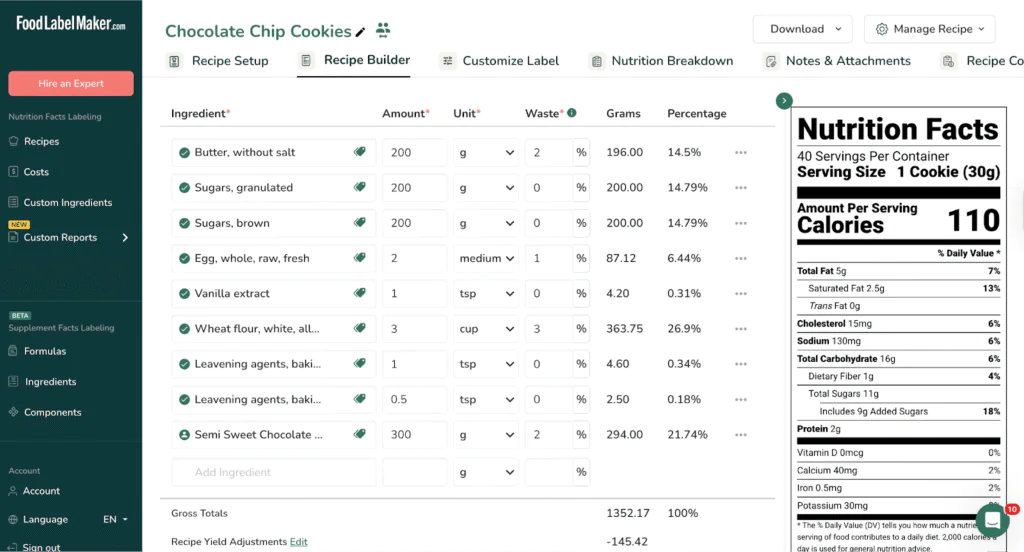Expand the Download dropdown

803,29
